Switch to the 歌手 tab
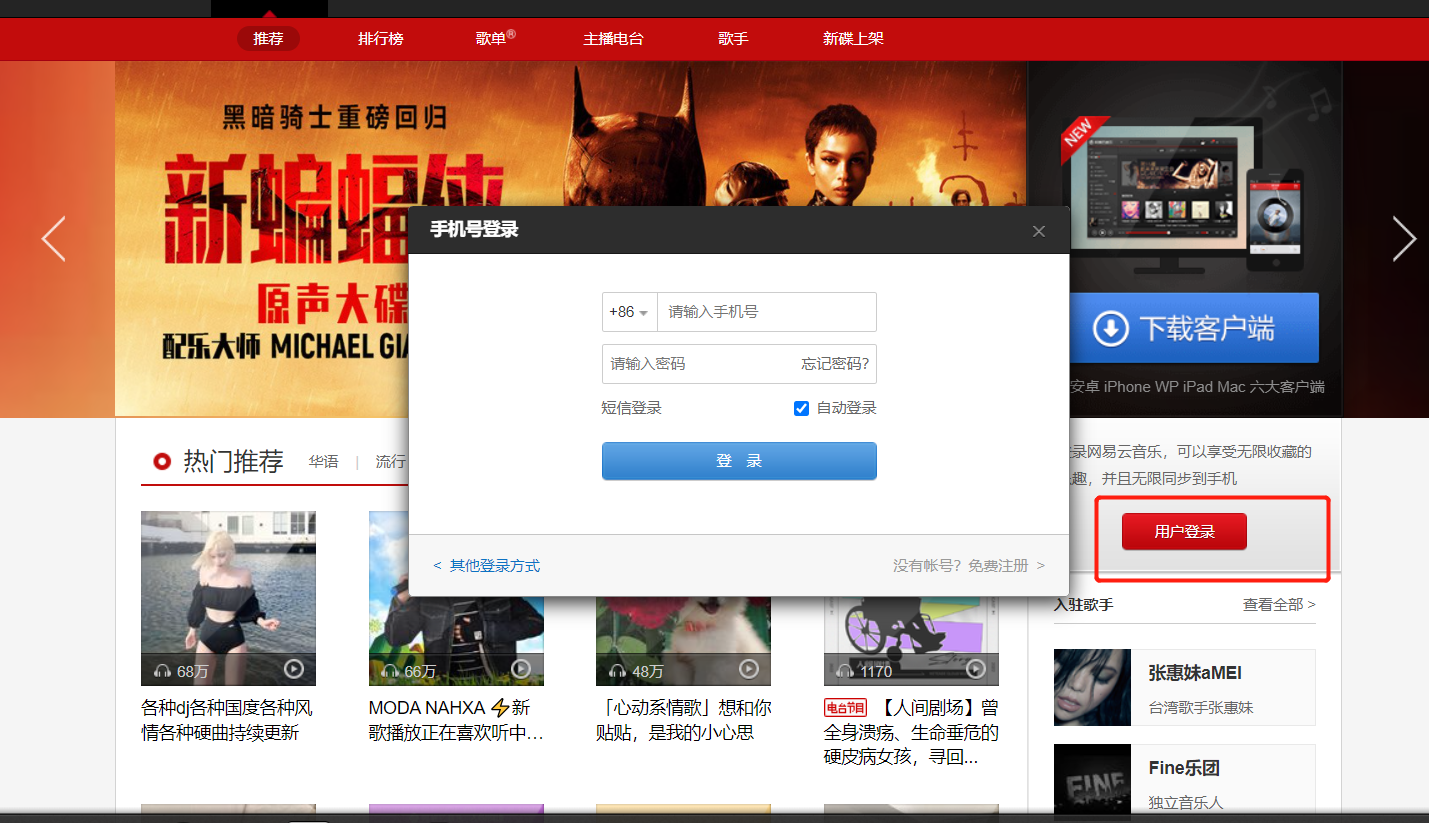 pyautogui.click(x=733, y=39)
